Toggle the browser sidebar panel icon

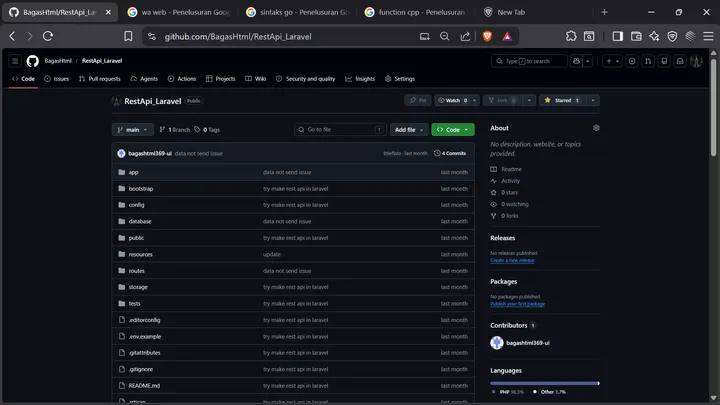click(618, 36)
